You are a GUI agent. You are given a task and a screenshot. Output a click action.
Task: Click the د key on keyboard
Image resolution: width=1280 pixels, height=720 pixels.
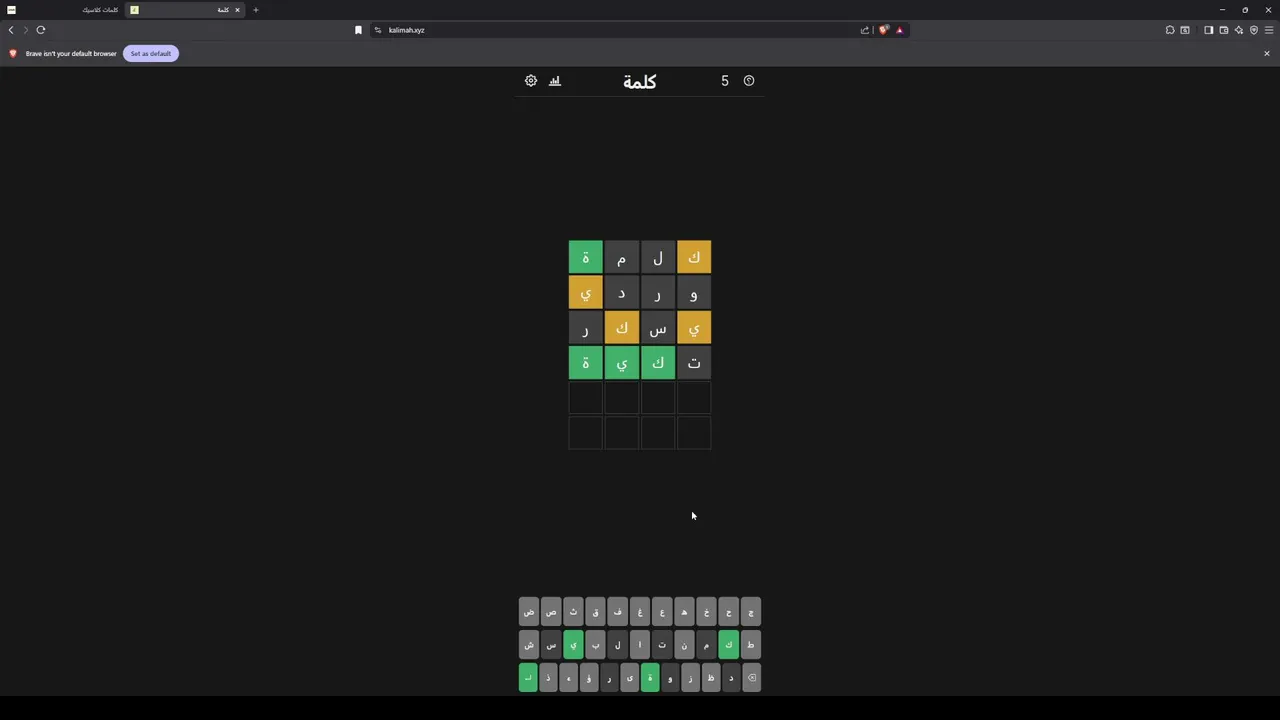pos(731,678)
